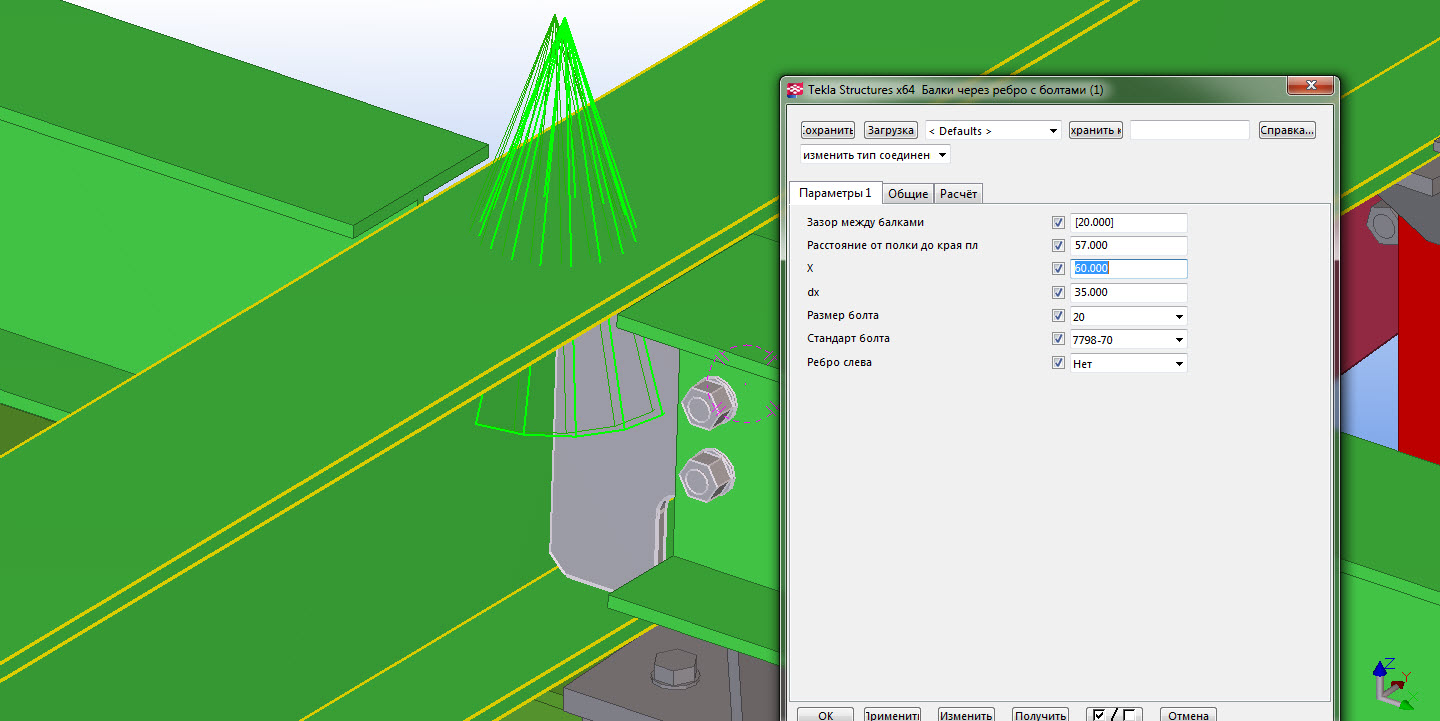The image size is (1440, 721).
Task: Toggle the dx parameter checkbox
Action: [x=1058, y=292]
